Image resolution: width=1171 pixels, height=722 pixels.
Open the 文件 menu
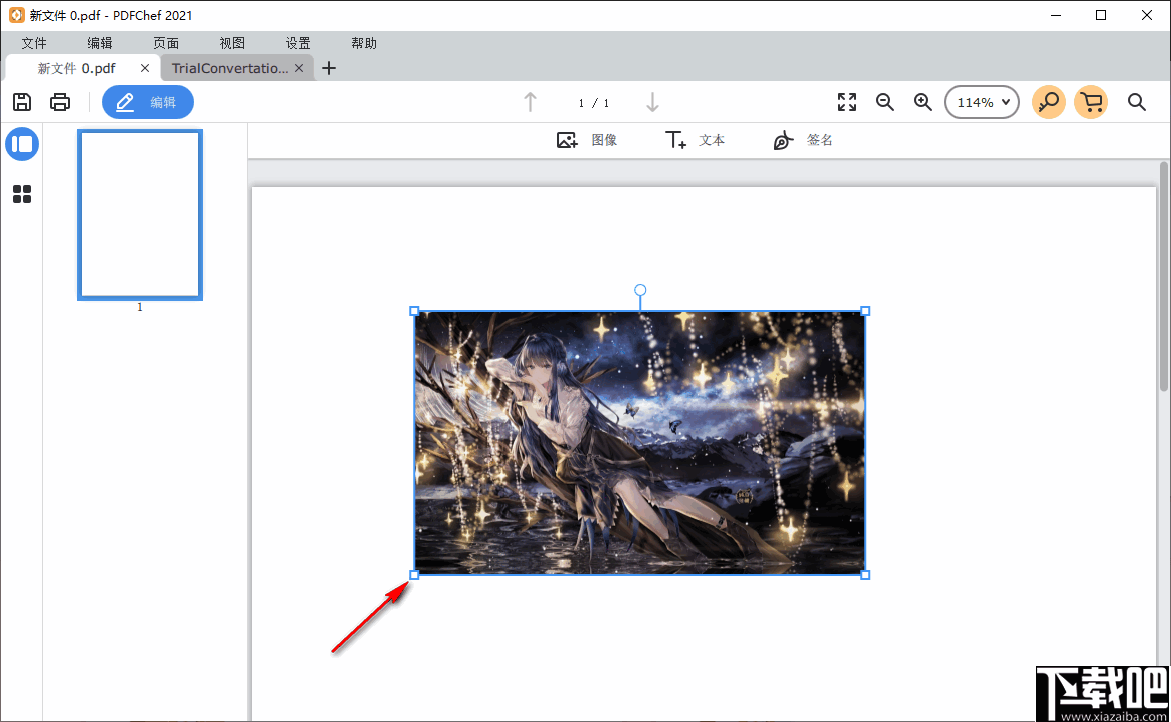click(33, 43)
